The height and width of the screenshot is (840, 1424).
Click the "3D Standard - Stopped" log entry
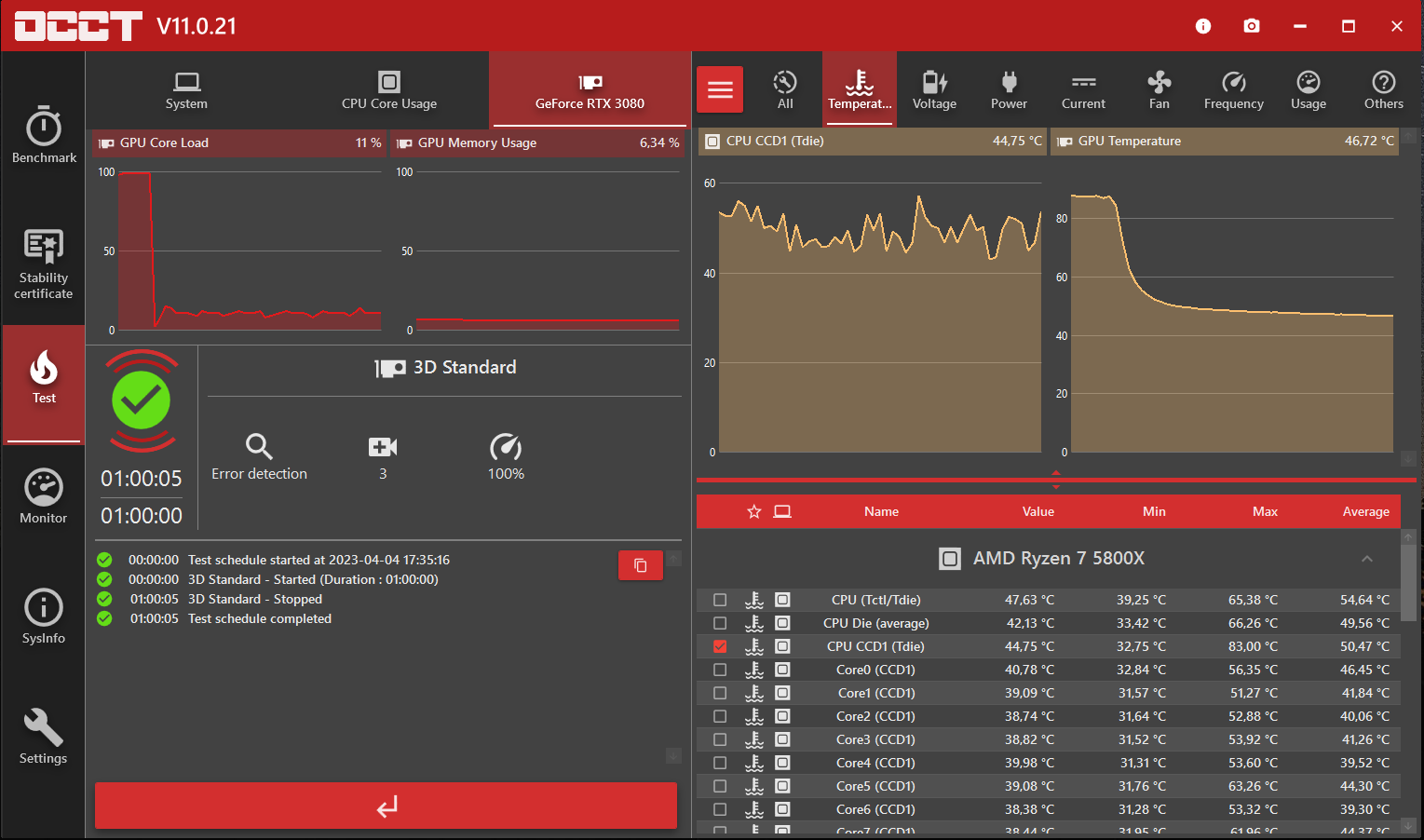255,599
